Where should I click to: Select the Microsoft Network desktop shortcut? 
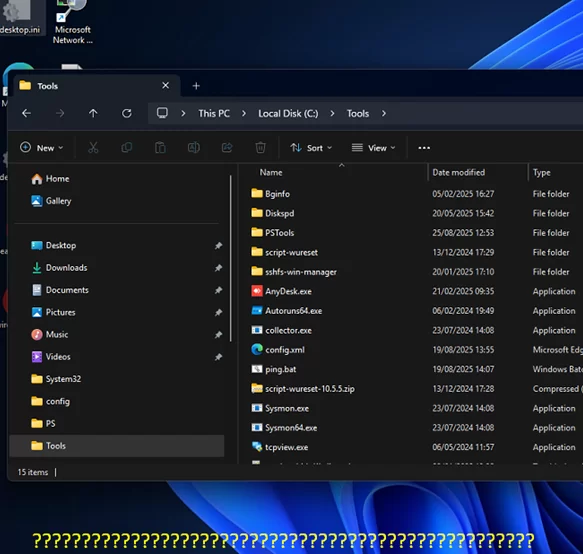(73, 22)
